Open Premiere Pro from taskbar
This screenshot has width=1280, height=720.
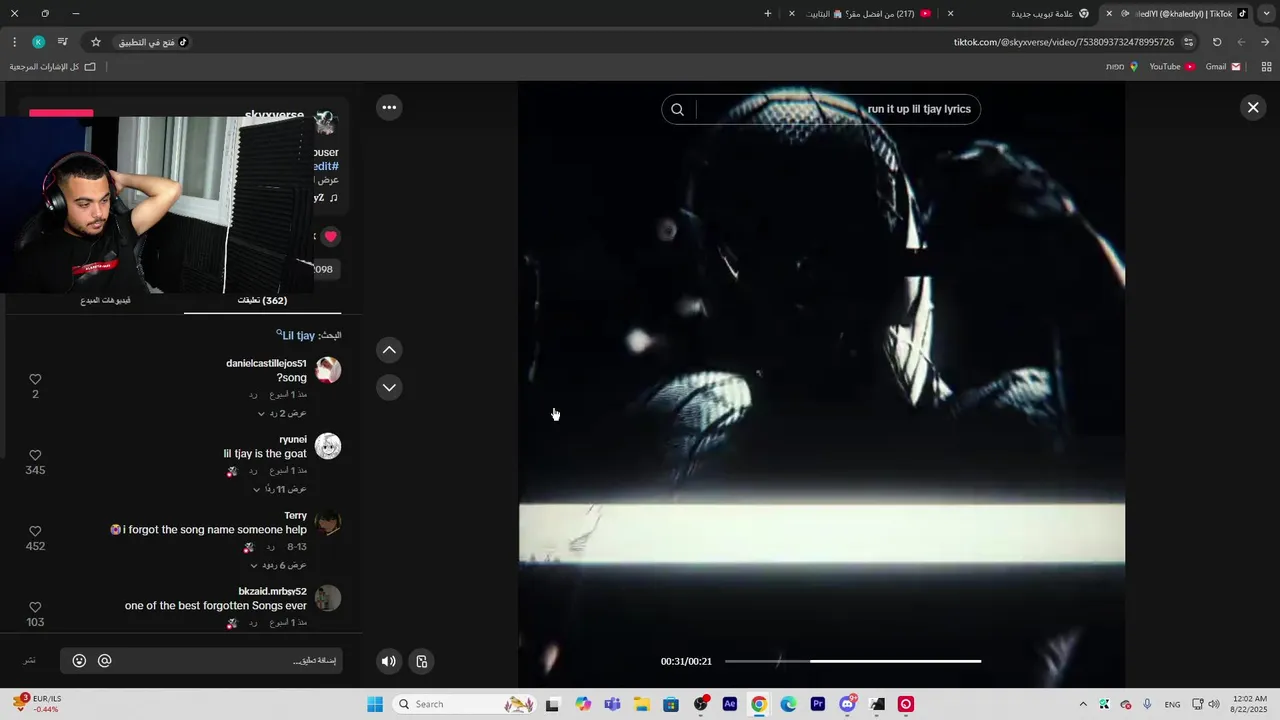[x=818, y=704]
